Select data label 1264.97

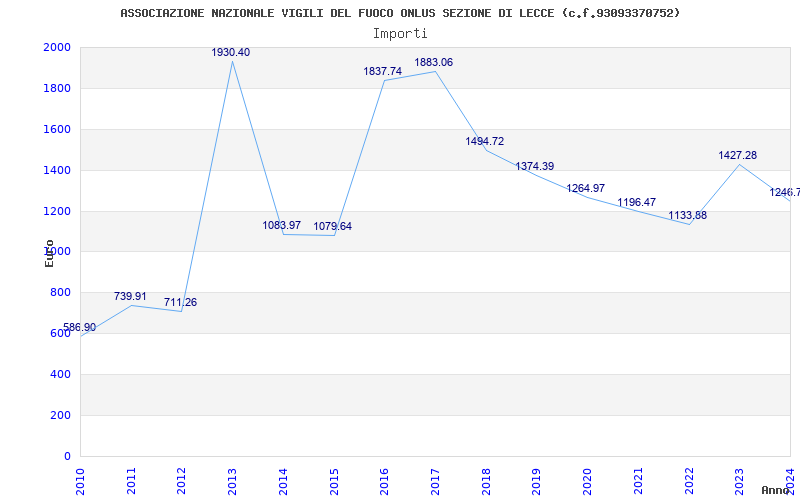point(586,188)
